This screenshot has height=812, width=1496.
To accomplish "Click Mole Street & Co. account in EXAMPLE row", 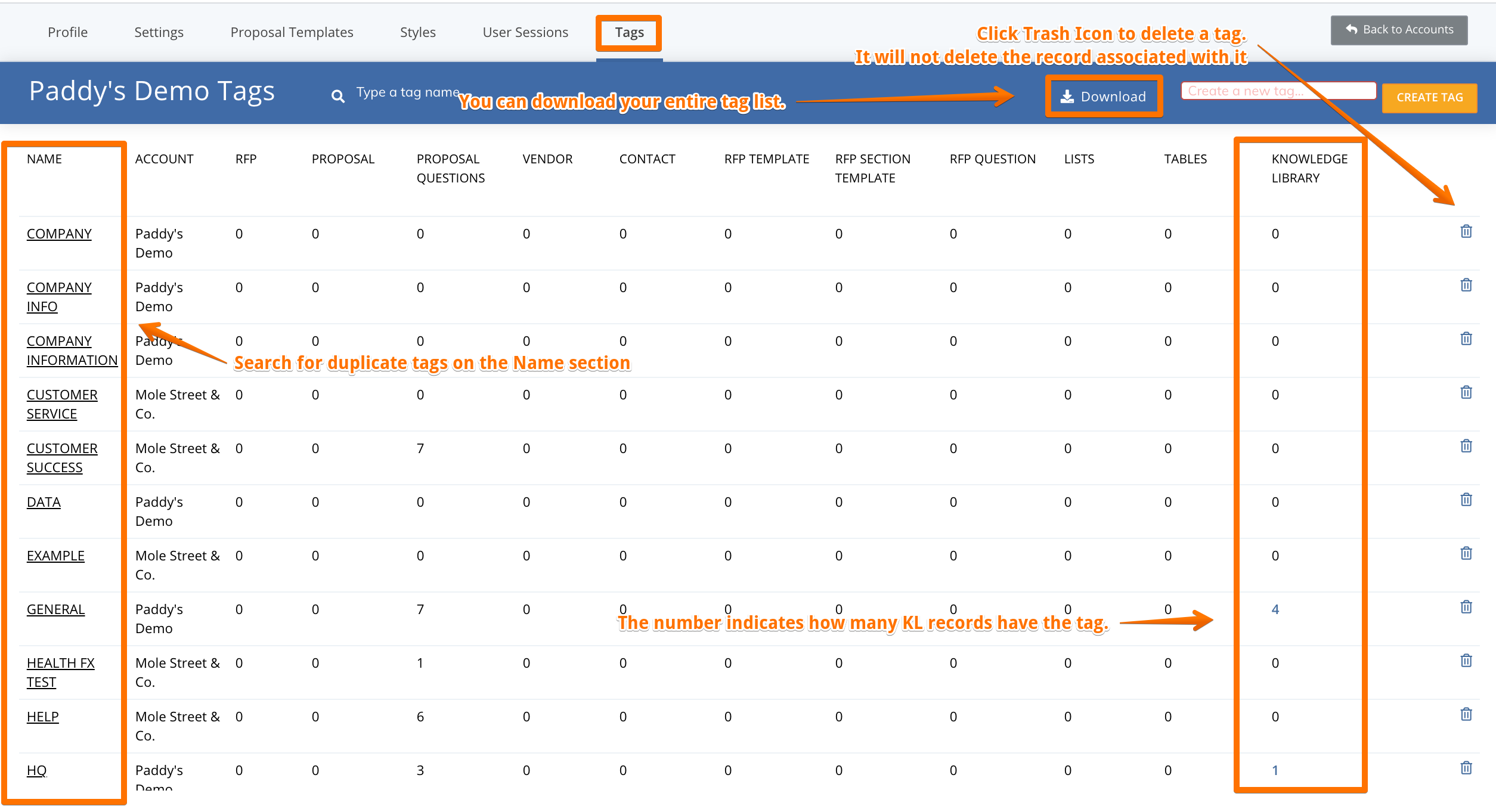I will click(177, 565).
